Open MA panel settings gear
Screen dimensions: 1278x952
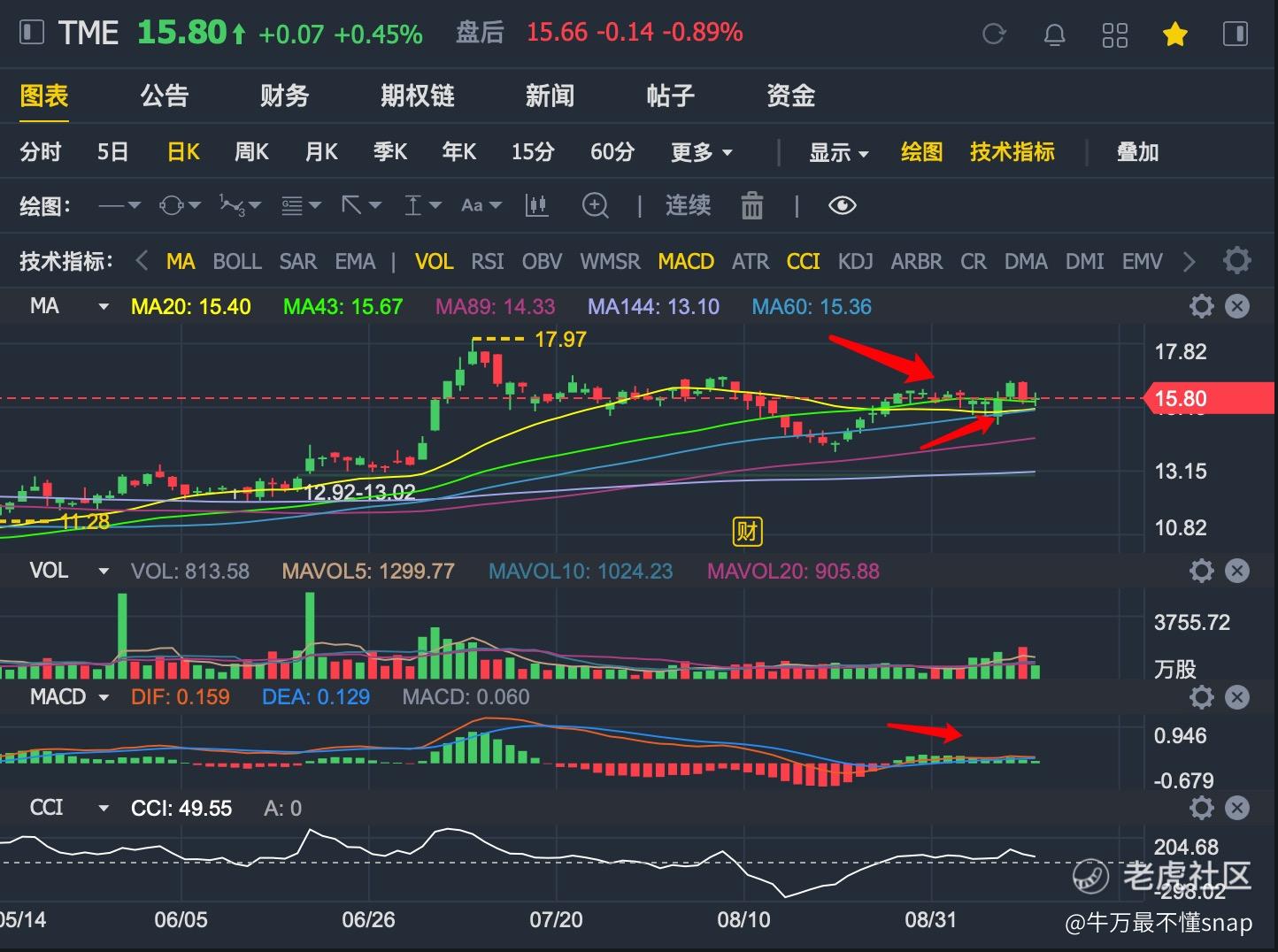point(1201,307)
